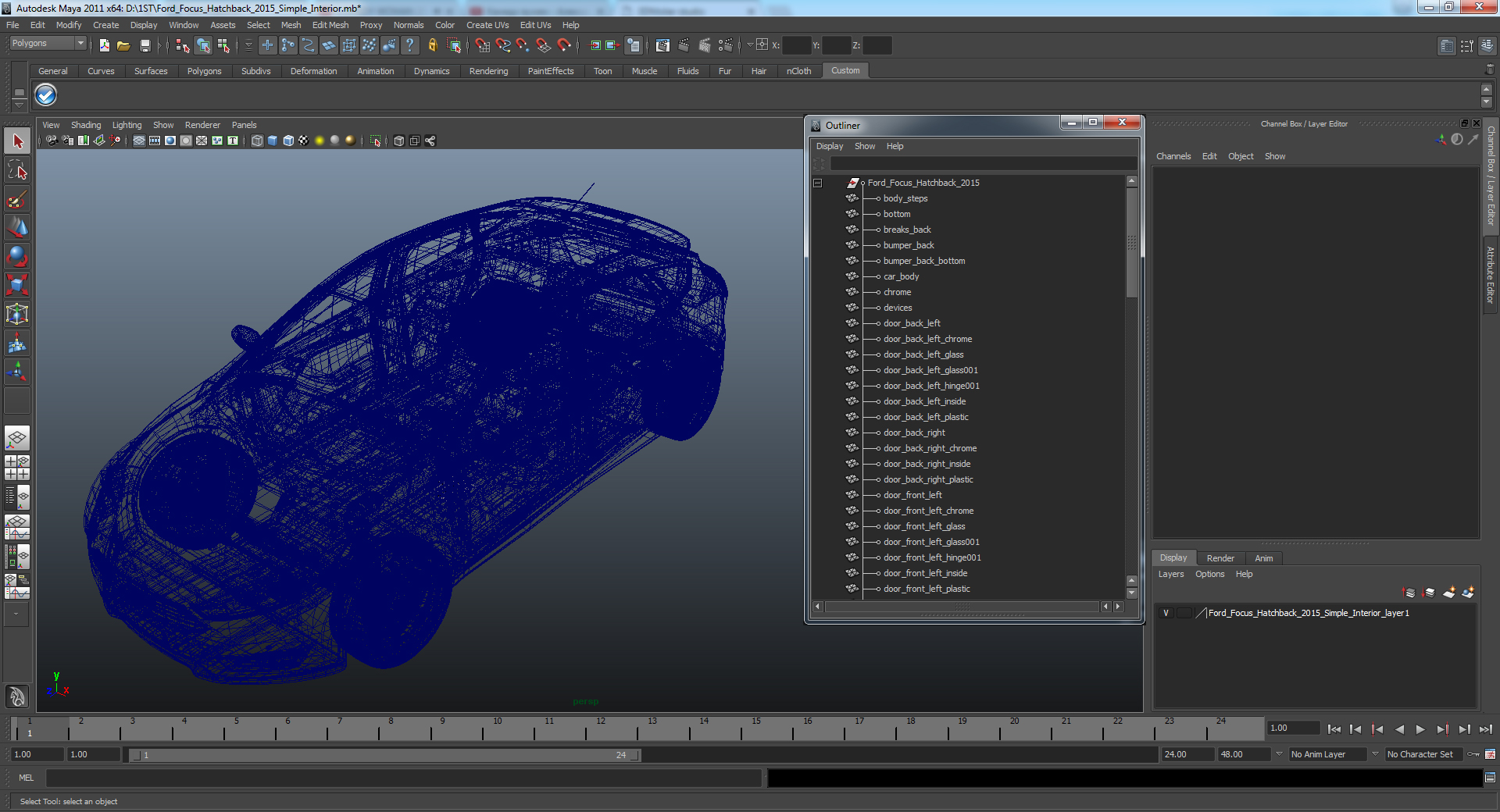Select car_body in Outliner

click(x=901, y=276)
